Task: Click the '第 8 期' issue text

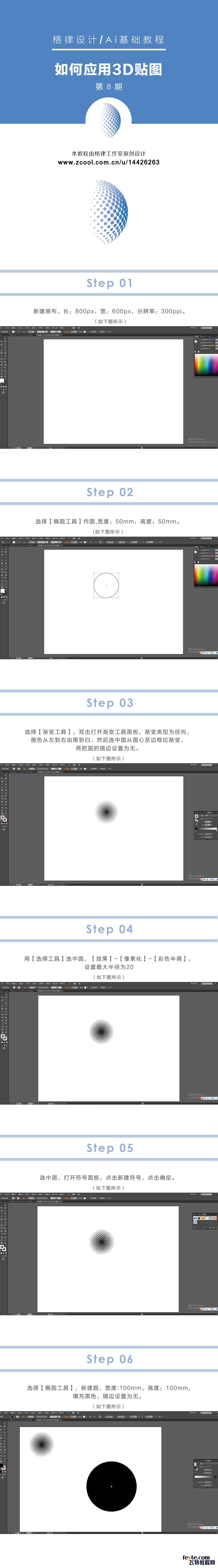Action: point(108,86)
